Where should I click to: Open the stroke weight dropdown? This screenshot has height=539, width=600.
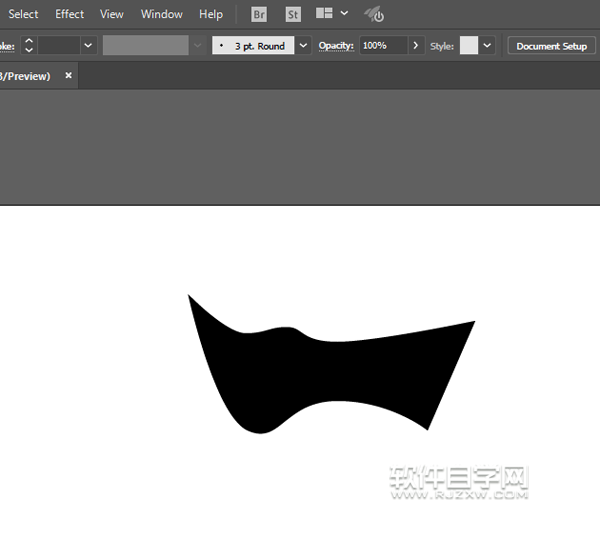click(x=88, y=46)
